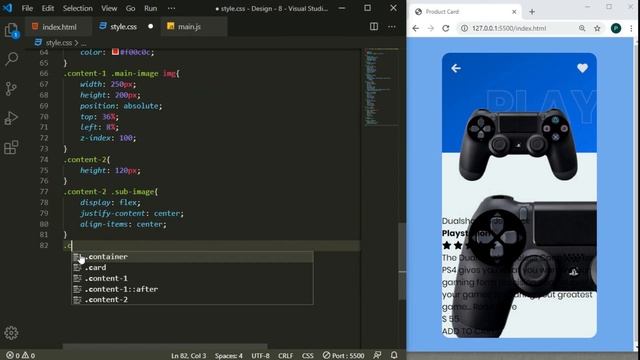Change line ending via CRLF
The image size is (640, 360).
point(285,356)
